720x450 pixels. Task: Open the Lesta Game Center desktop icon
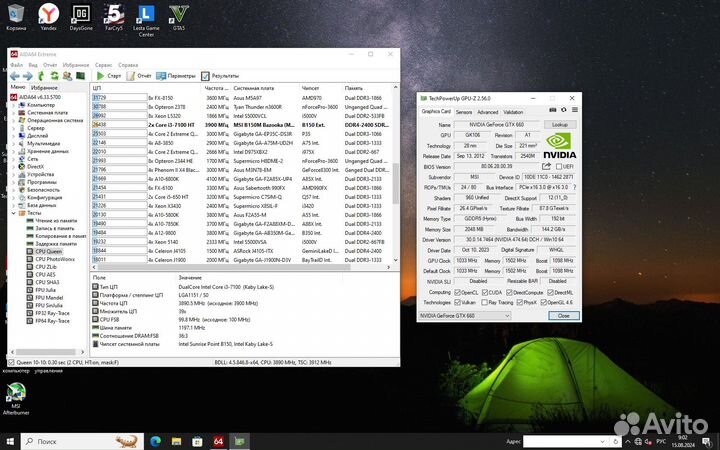(x=146, y=20)
